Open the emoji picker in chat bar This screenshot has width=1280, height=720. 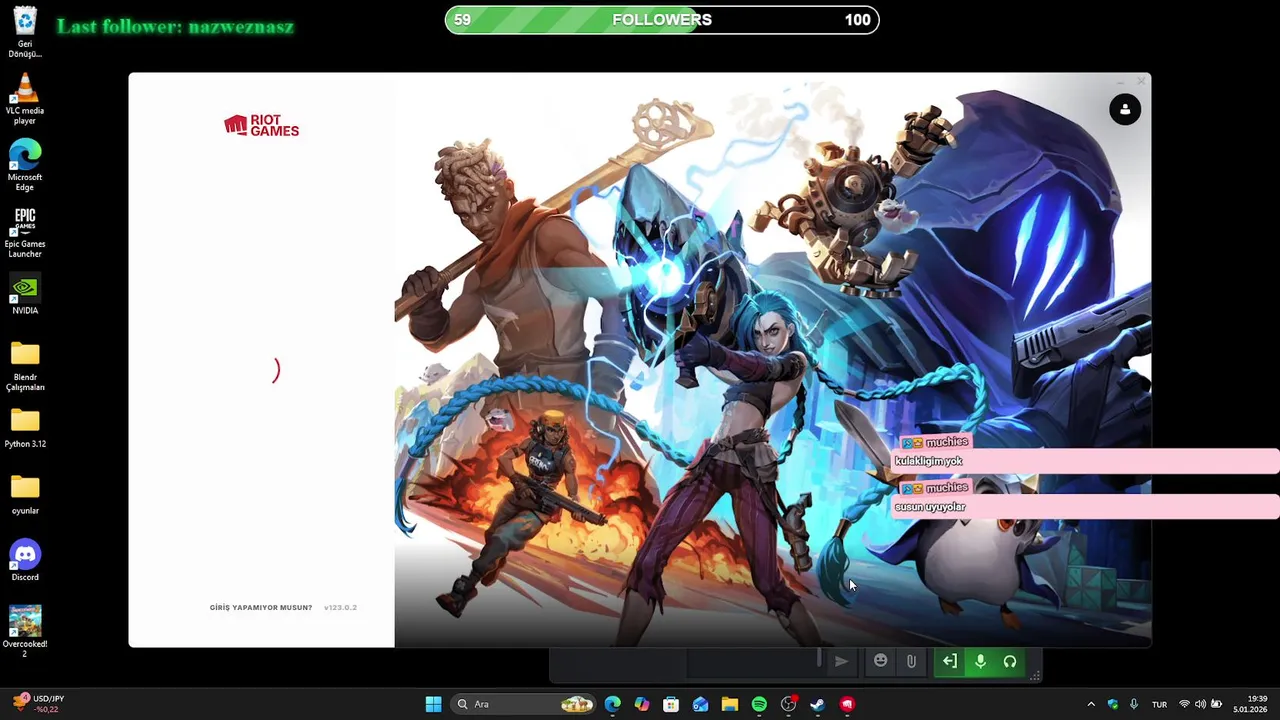coord(880,660)
